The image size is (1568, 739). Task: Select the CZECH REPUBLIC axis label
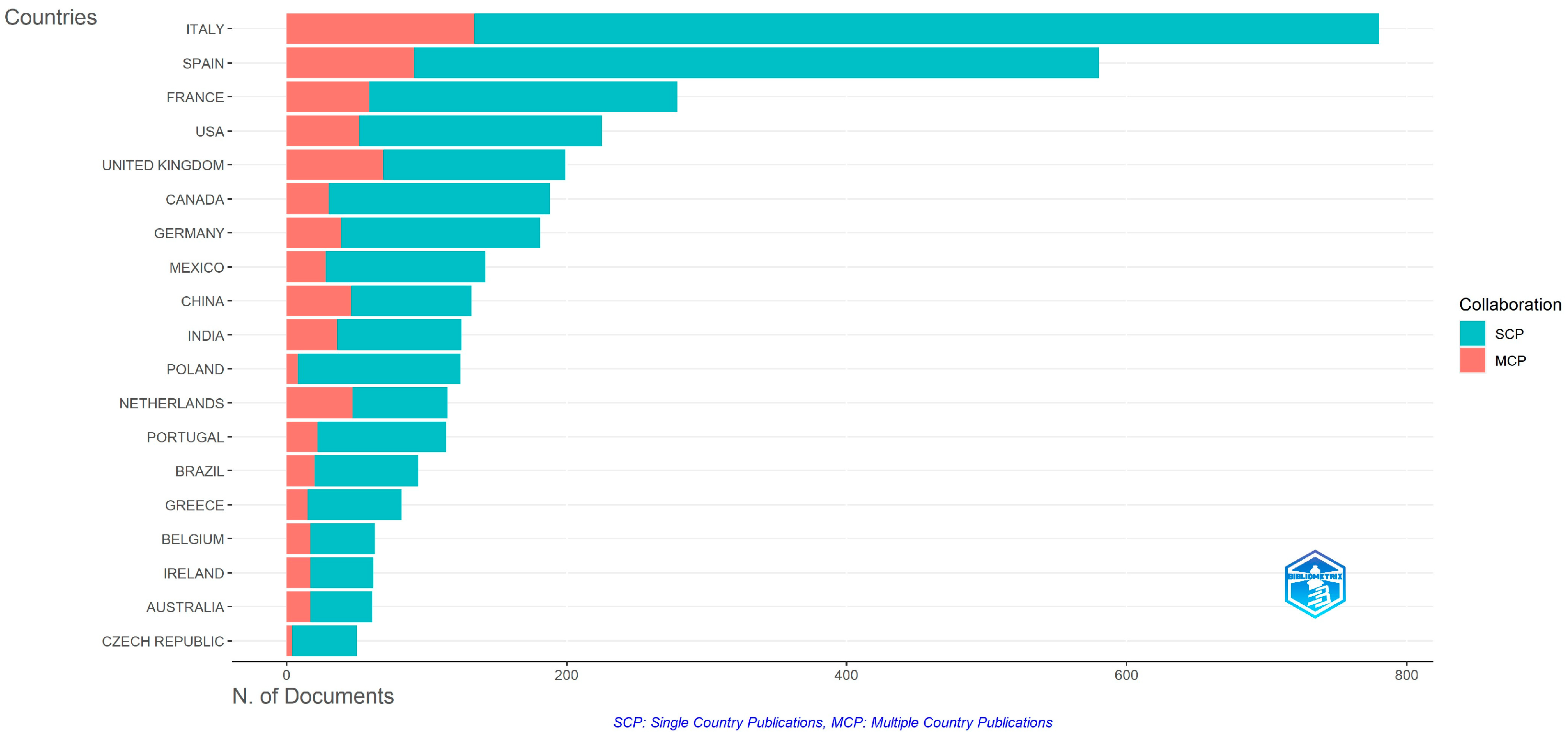pyautogui.click(x=162, y=642)
